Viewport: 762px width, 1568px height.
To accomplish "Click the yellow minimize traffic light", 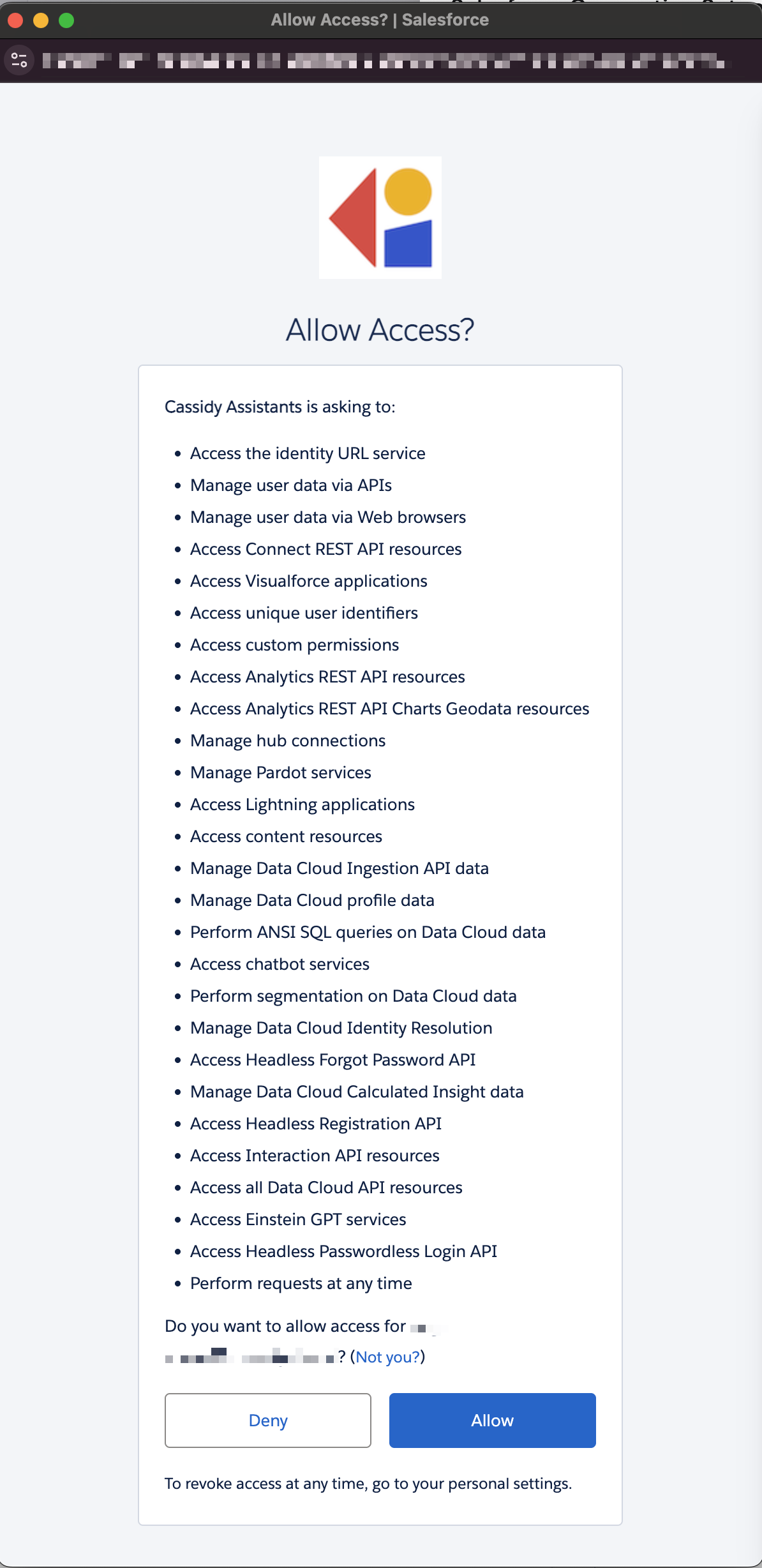I will (x=41, y=20).
